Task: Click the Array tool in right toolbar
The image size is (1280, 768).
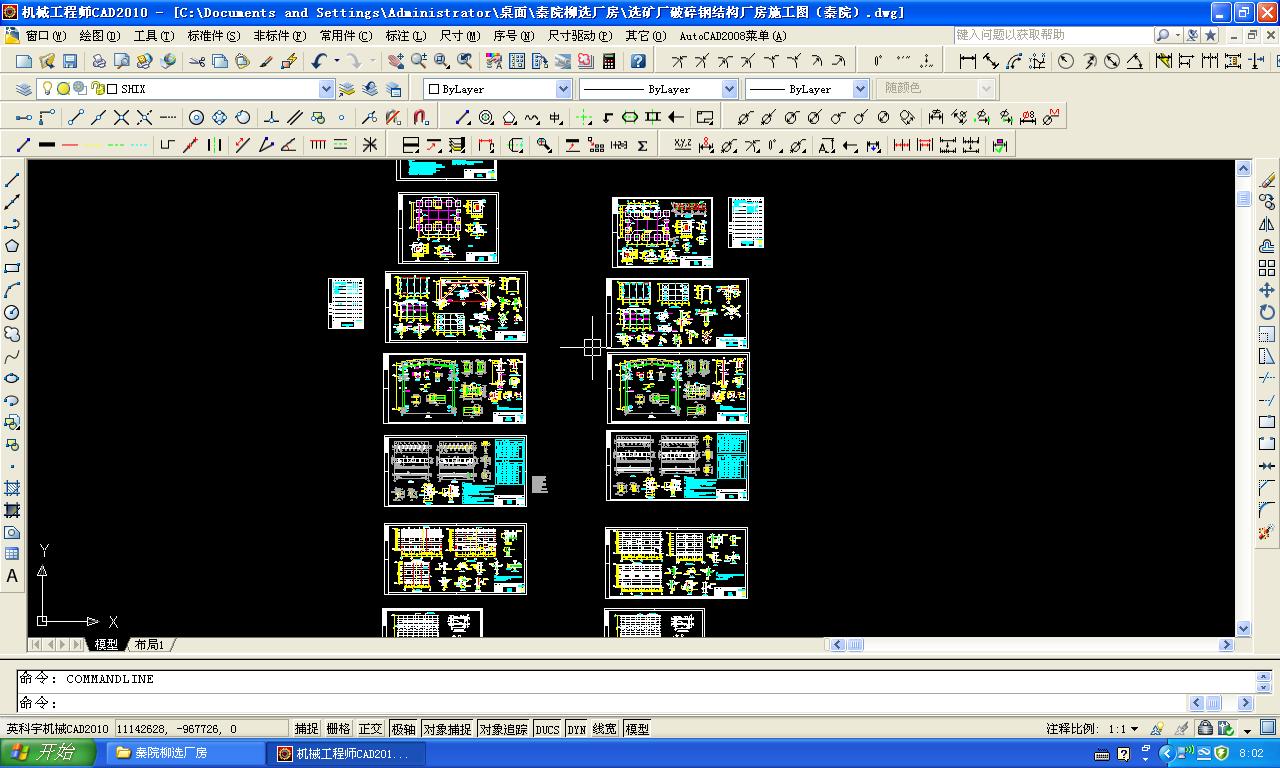Action: [x=1267, y=268]
